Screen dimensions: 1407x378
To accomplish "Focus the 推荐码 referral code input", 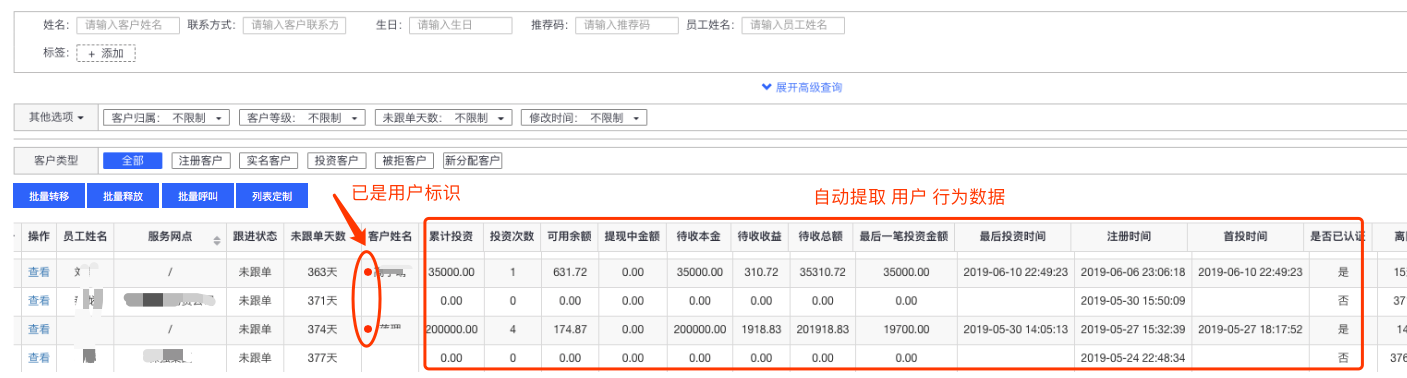I will (x=626, y=26).
